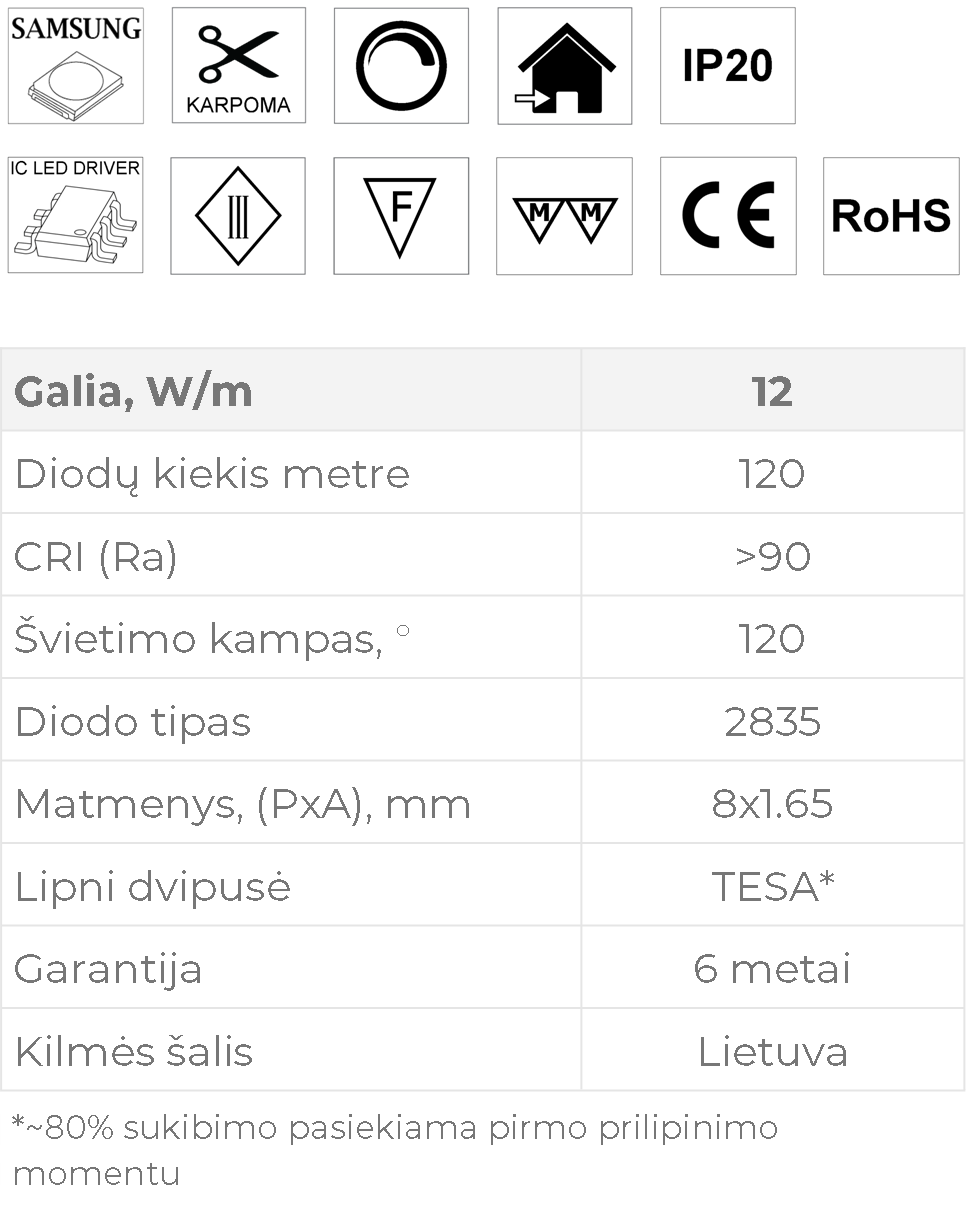Click the Diodų kiekis metre row label
Image resolution: width=966 pixels, height=1206 pixels.
(x=212, y=473)
